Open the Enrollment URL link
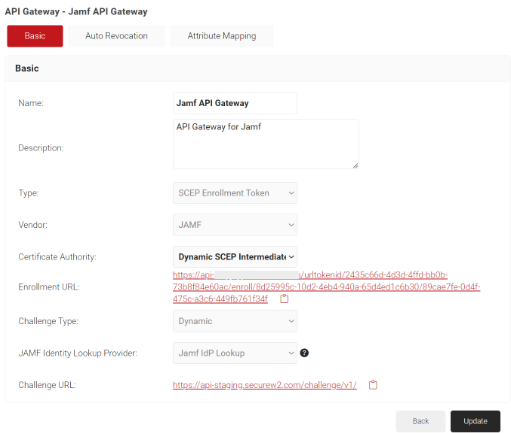The width and height of the screenshot is (511, 433). [326, 287]
